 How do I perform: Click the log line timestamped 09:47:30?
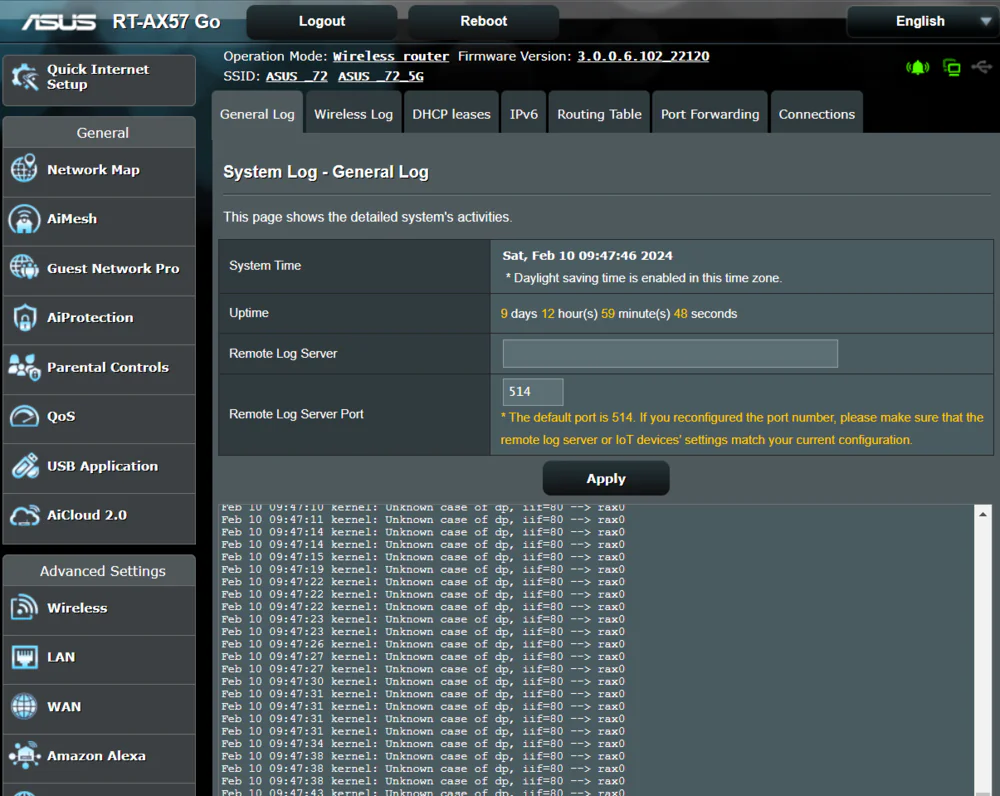click(423, 681)
